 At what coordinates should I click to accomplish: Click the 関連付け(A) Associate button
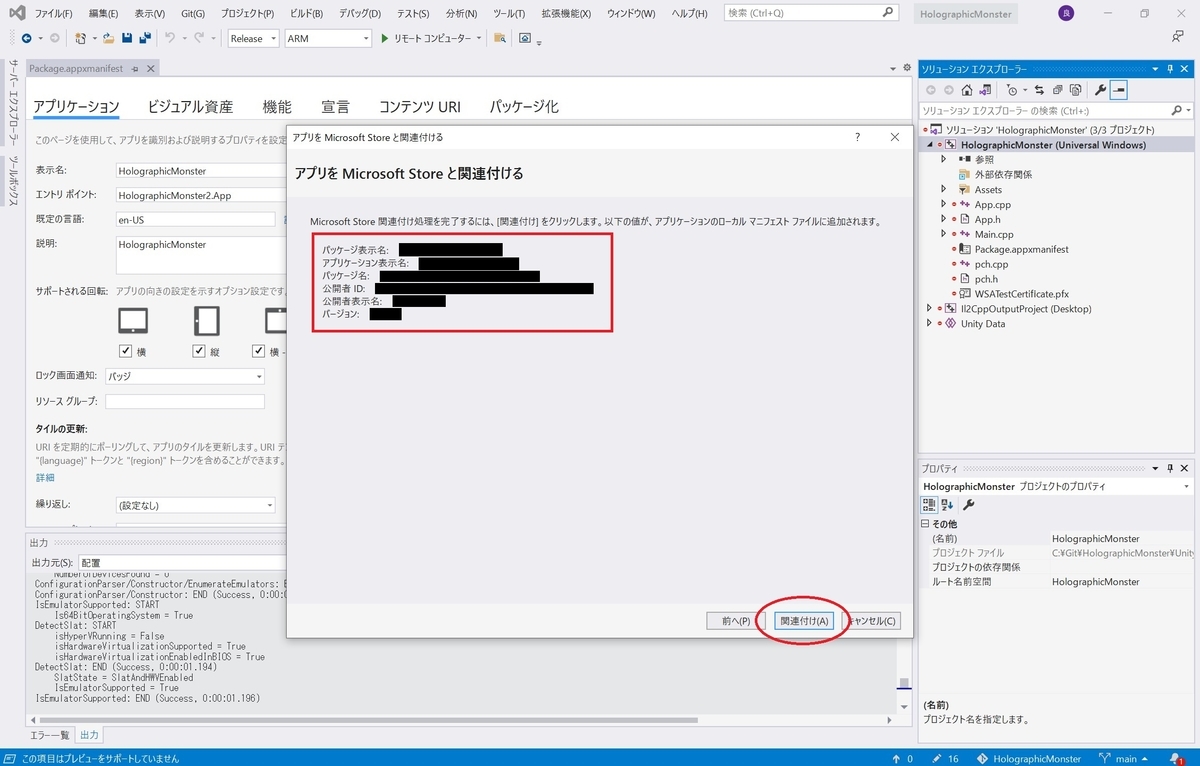pos(805,621)
